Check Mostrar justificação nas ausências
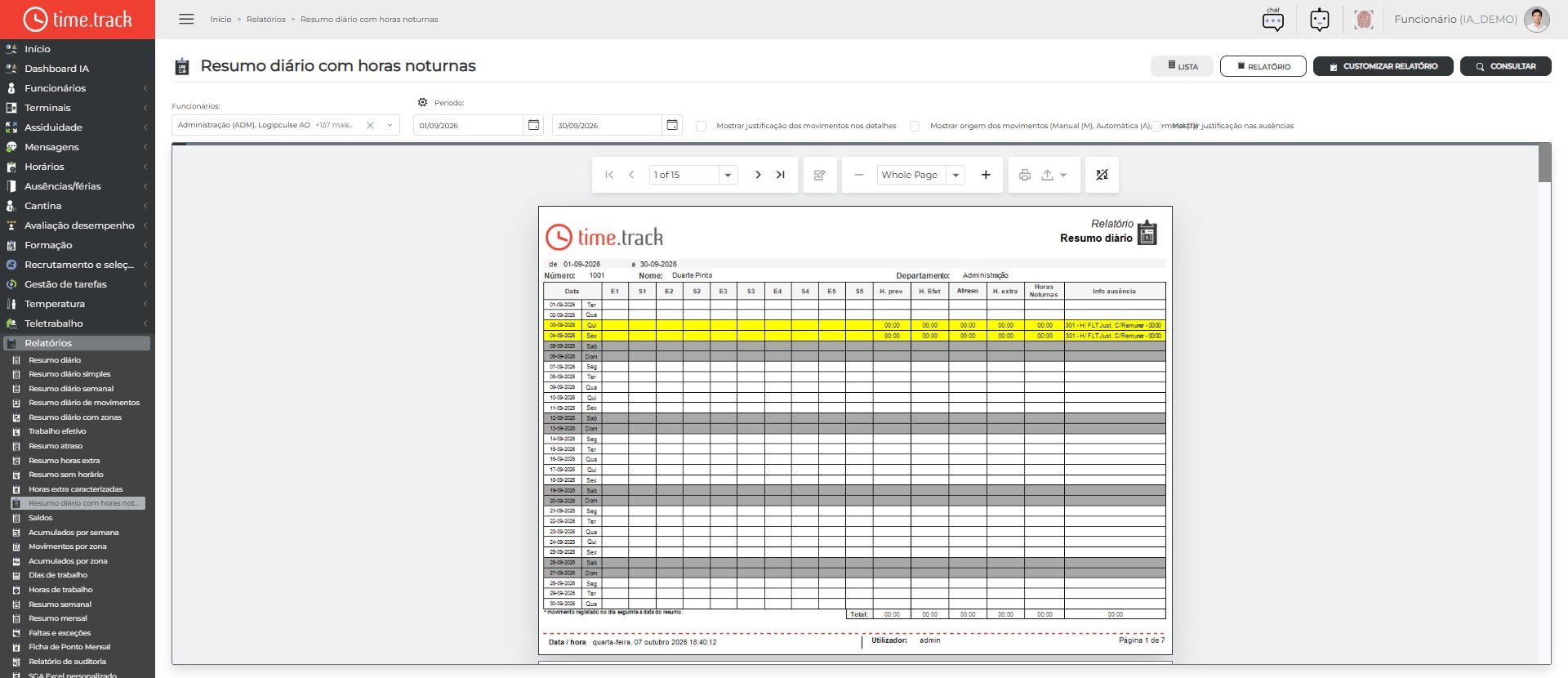The image size is (1568, 678). pyautogui.click(x=1156, y=126)
